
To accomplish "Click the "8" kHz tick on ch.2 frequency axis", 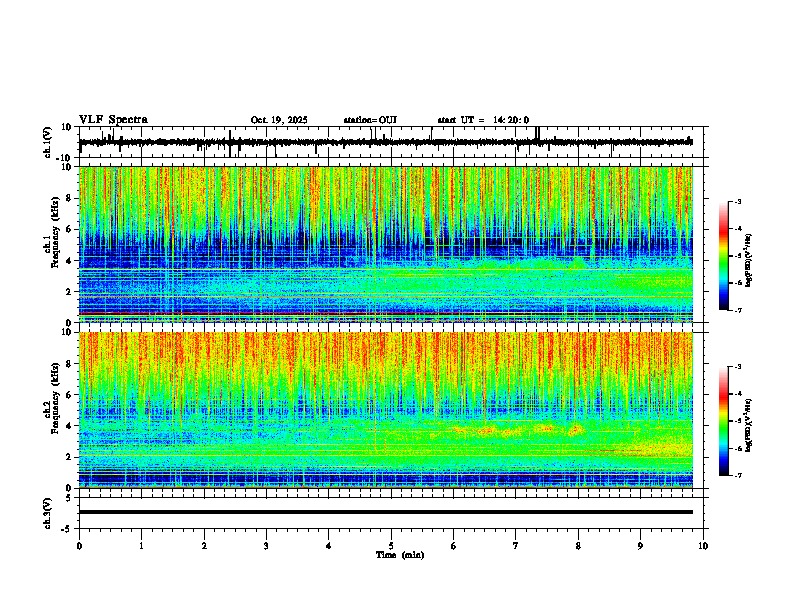I will (69, 364).
